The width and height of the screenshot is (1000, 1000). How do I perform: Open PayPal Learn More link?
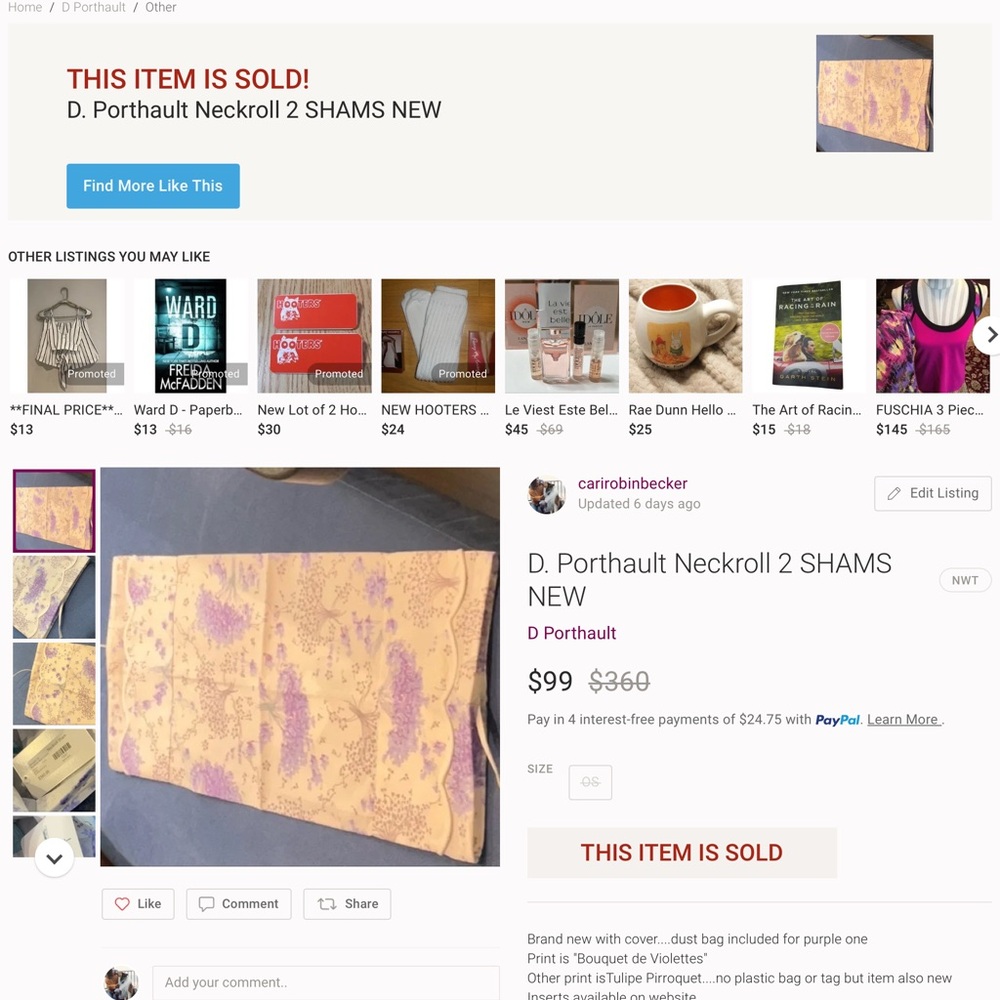pyautogui.click(x=904, y=719)
